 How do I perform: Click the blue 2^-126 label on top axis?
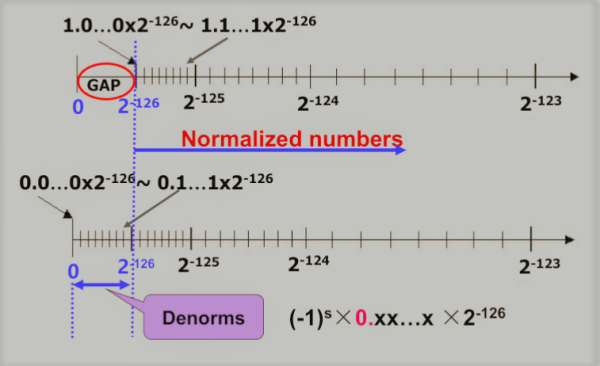click(139, 106)
